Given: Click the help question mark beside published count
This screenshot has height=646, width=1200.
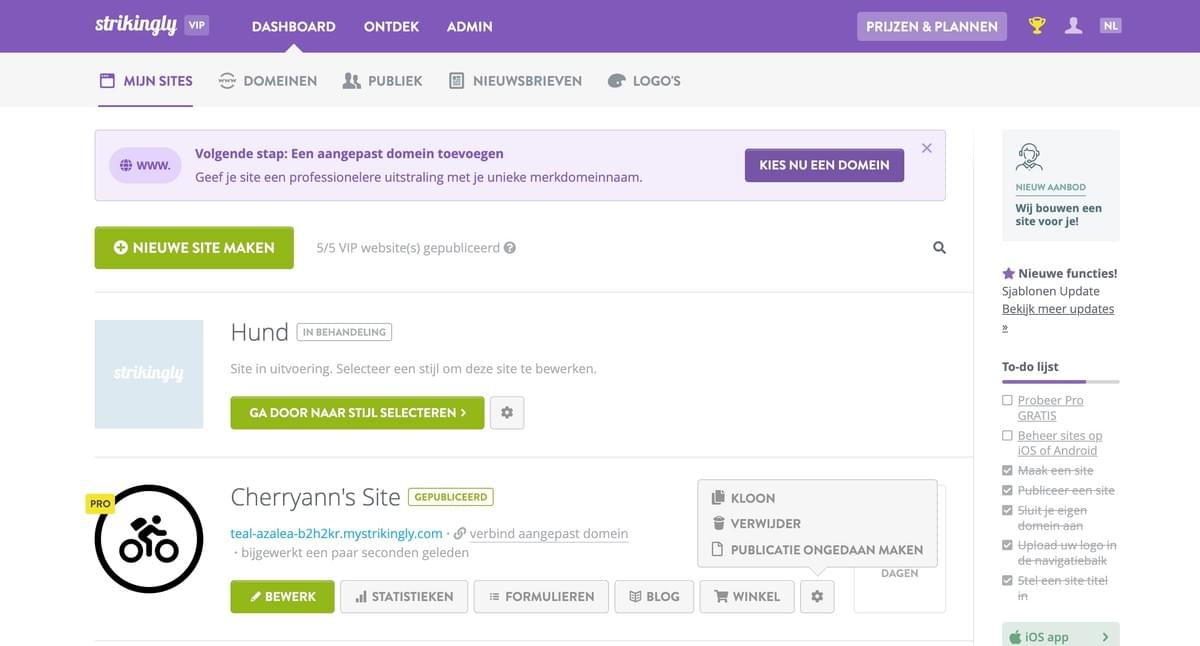Looking at the screenshot, I should coord(510,248).
